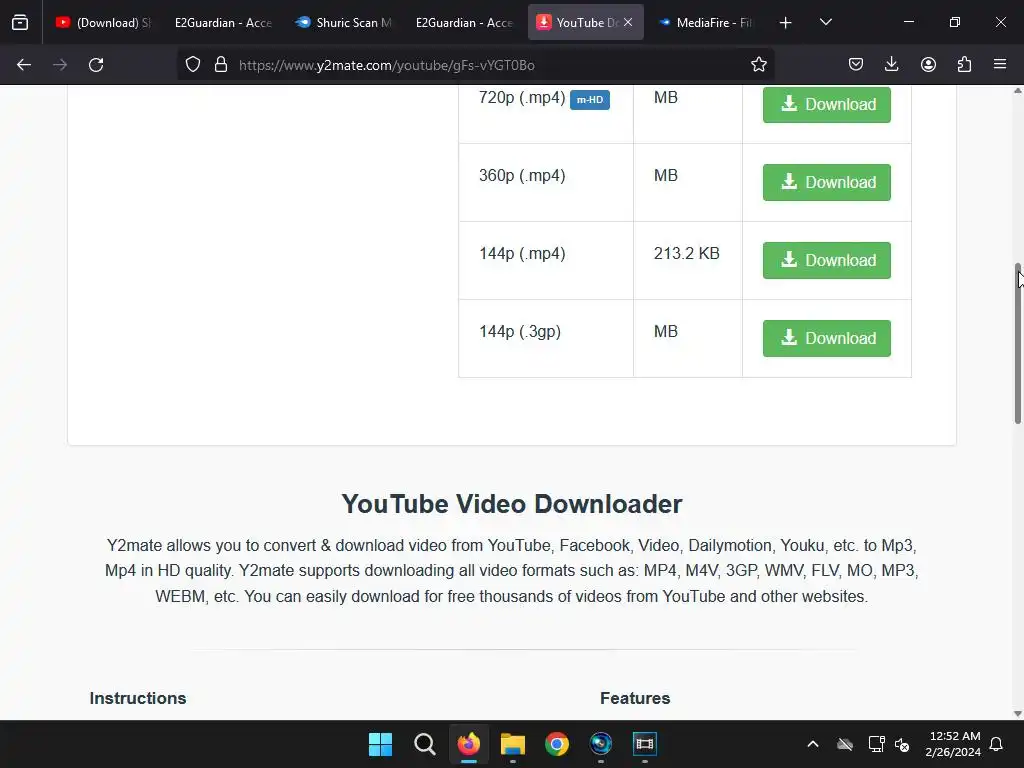The height and width of the screenshot is (768, 1024).
Task: Show Firefox downloads panel
Action: tap(891, 65)
